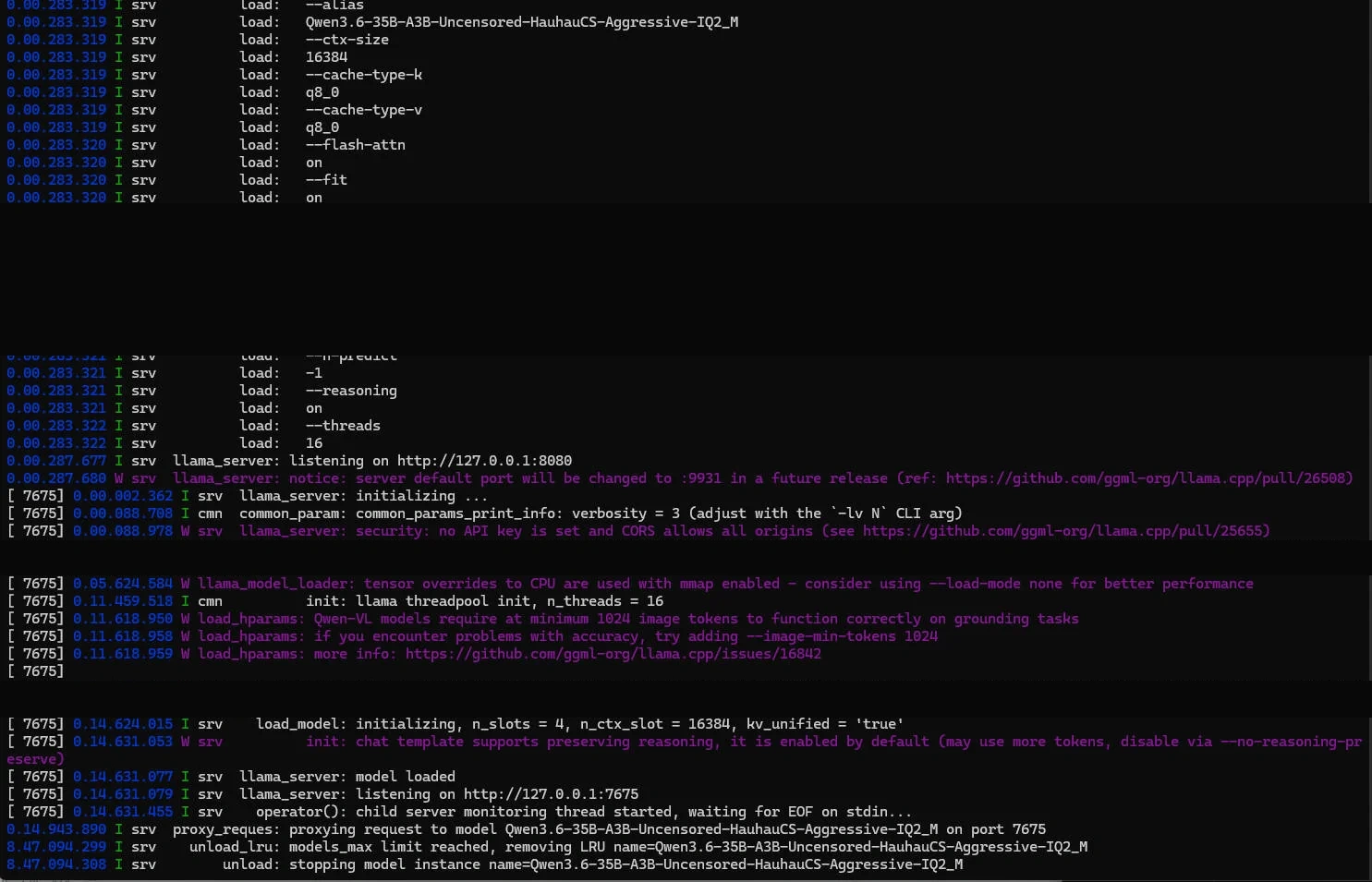
Task: Click the 'model loaded' message
Action: point(406,777)
